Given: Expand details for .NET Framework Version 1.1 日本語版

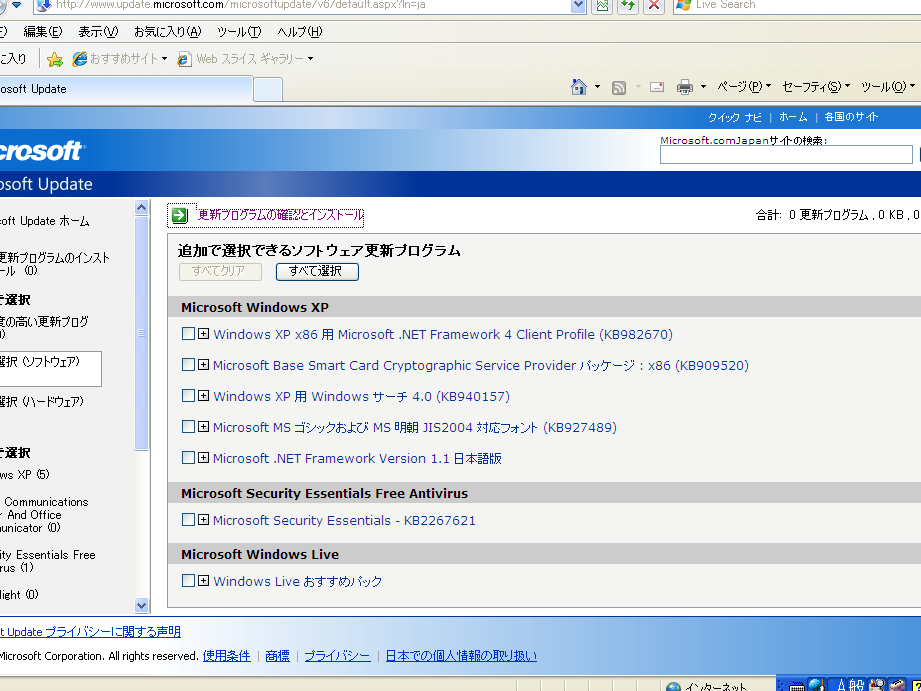Looking at the screenshot, I should (203, 457).
